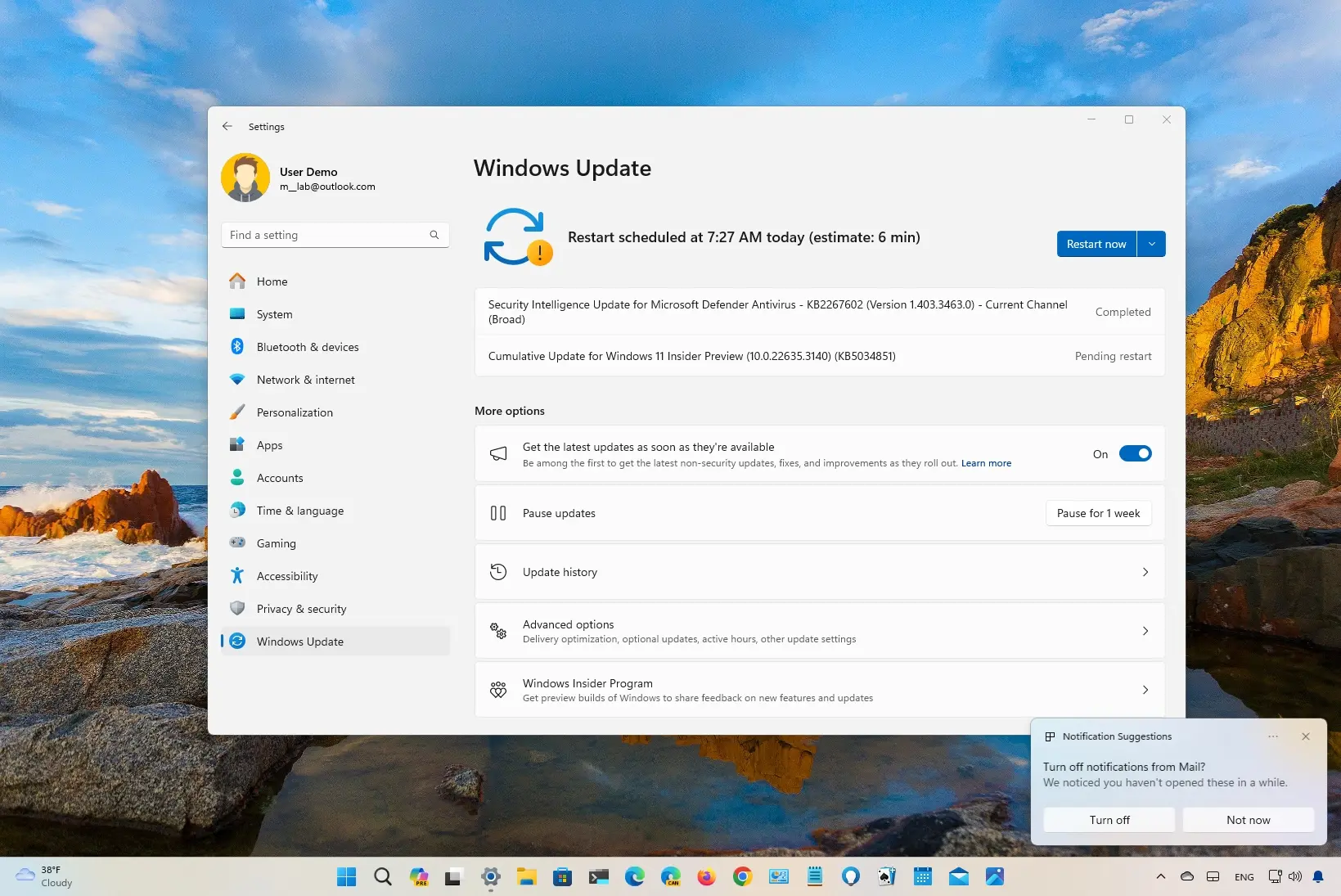1341x896 pixels.
Task: Open volume control in system tray
Action: (1295, 876)
